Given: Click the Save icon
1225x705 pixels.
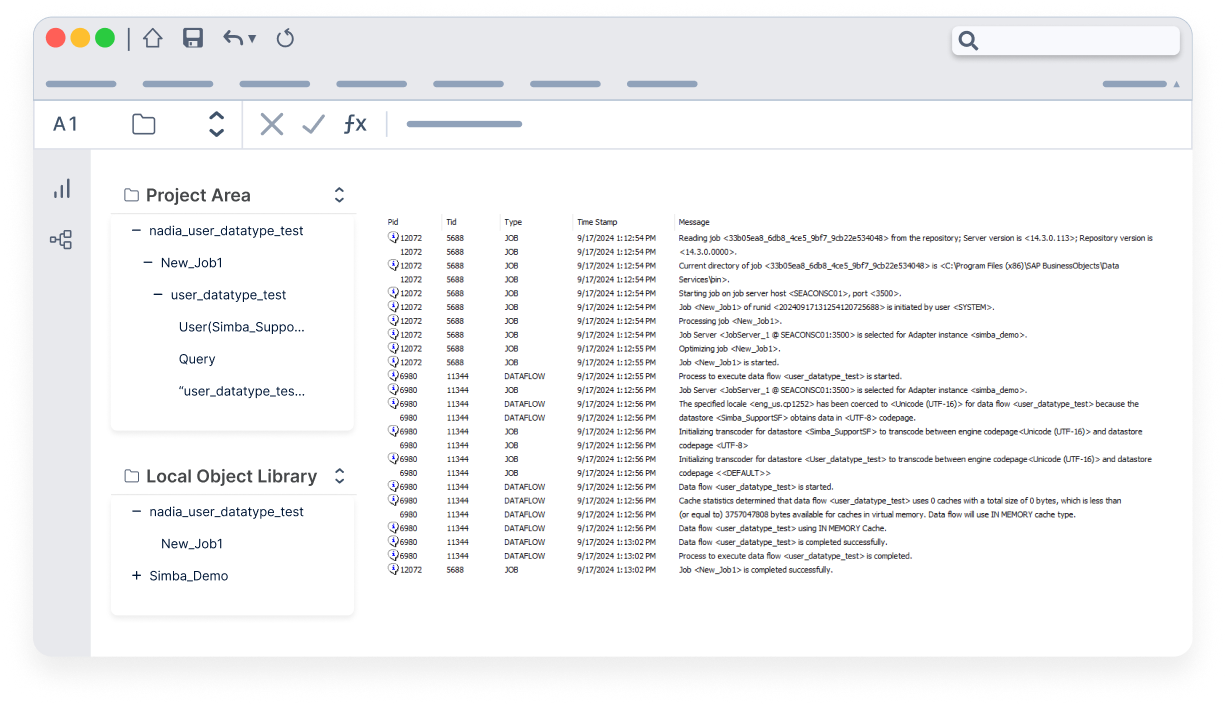Looking at the screenshot, I should [x=192, y=36].
